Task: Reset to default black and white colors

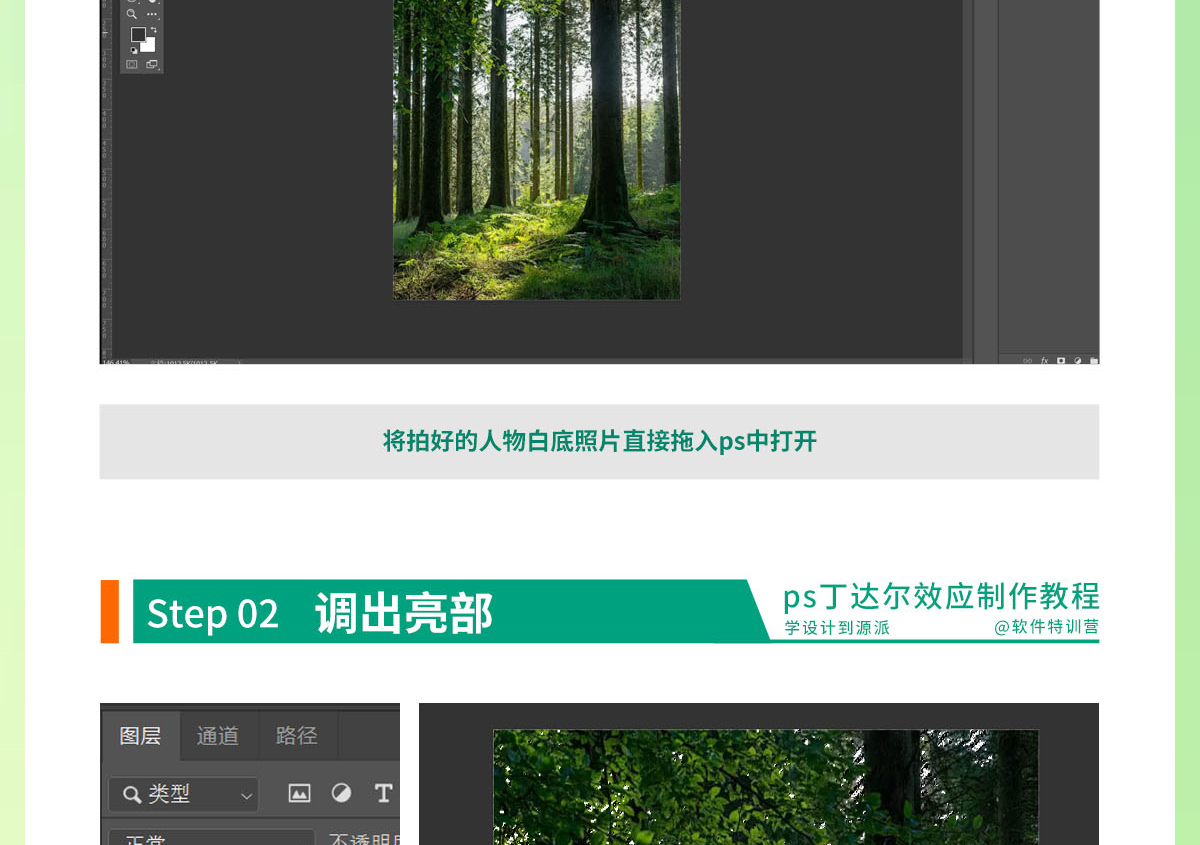Action: (x=134, y=50)
